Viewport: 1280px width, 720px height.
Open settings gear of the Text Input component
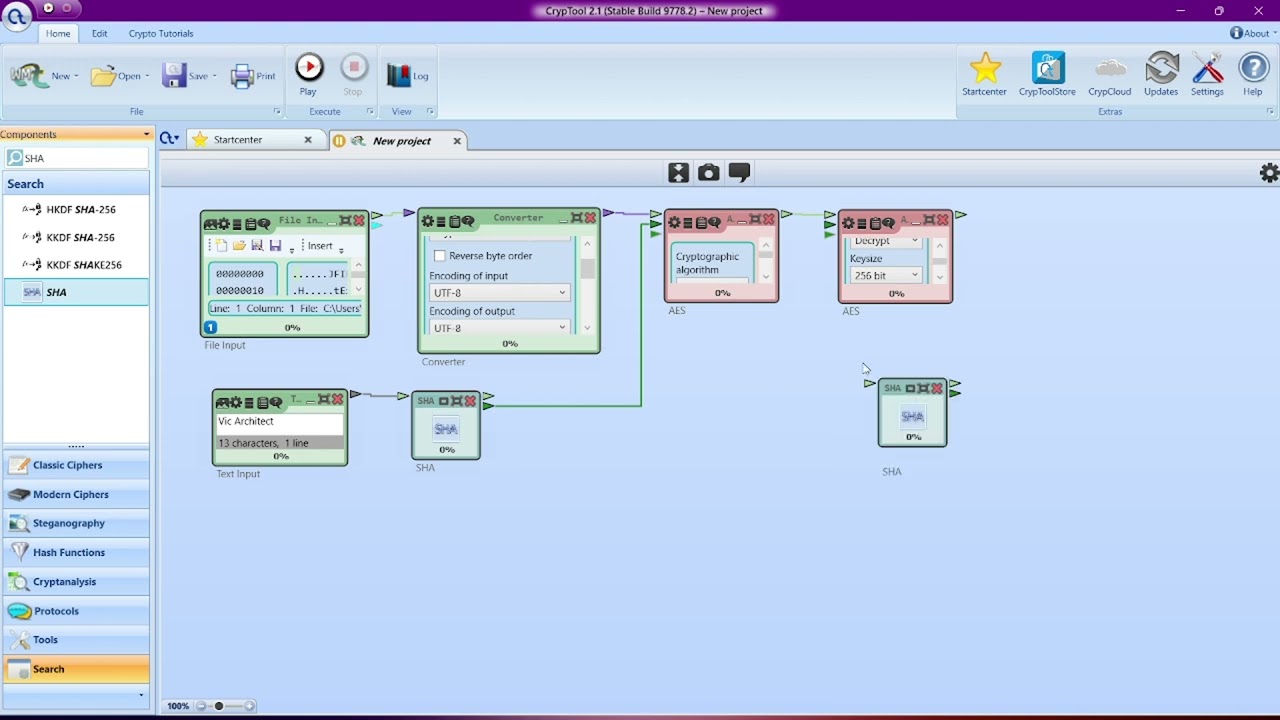point(235,403)
